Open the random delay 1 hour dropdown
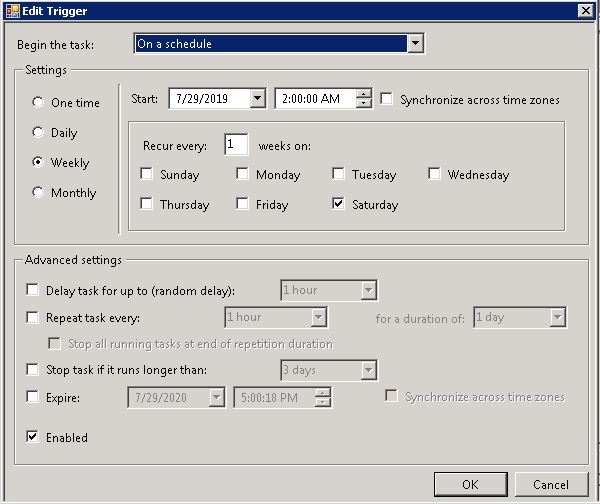This screenshot has height=504, width=600. 368,290
